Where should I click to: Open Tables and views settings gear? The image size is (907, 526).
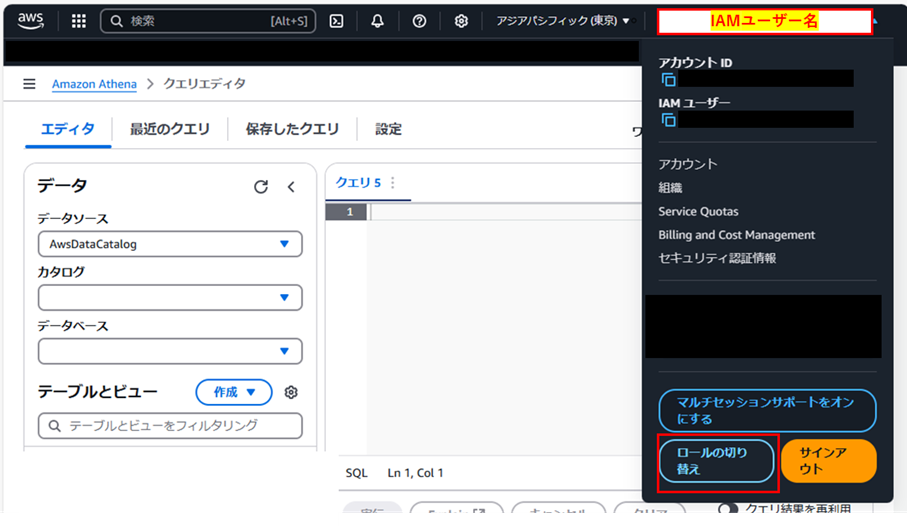(x=291, y=392)
